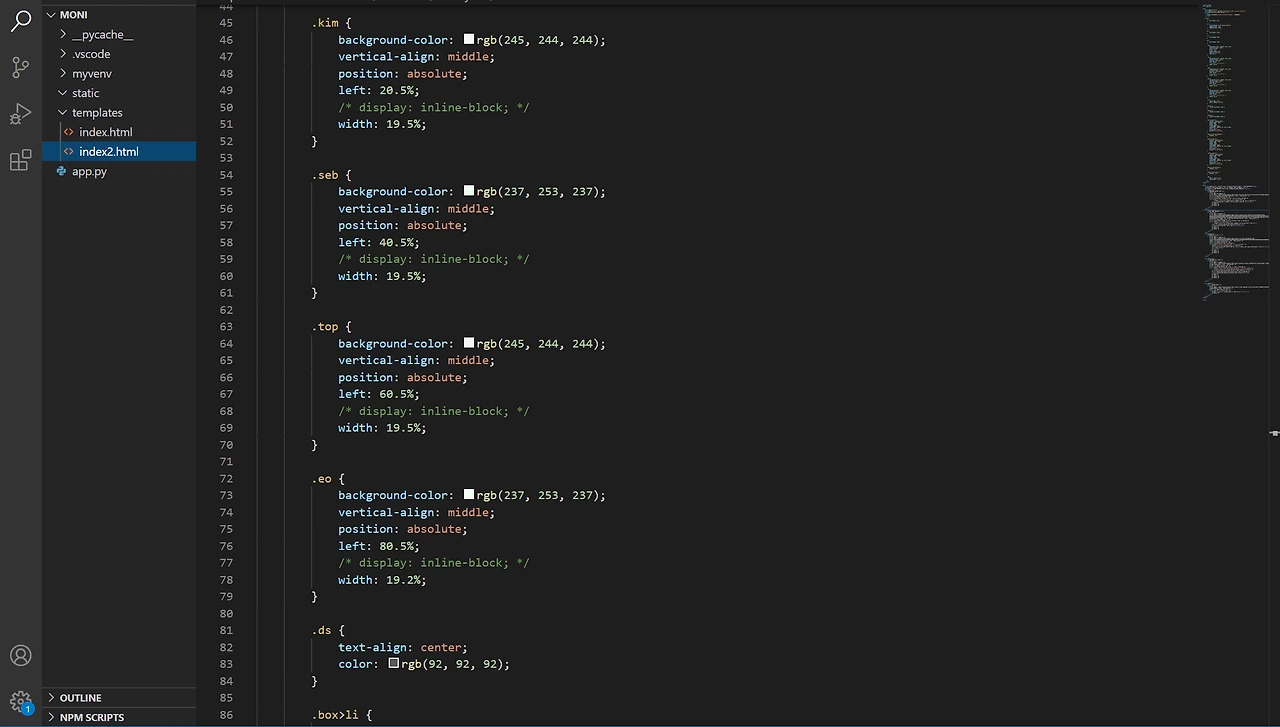Open the .top background-color swatch
The image size is (1280, 727).
(x=469, y=342)
